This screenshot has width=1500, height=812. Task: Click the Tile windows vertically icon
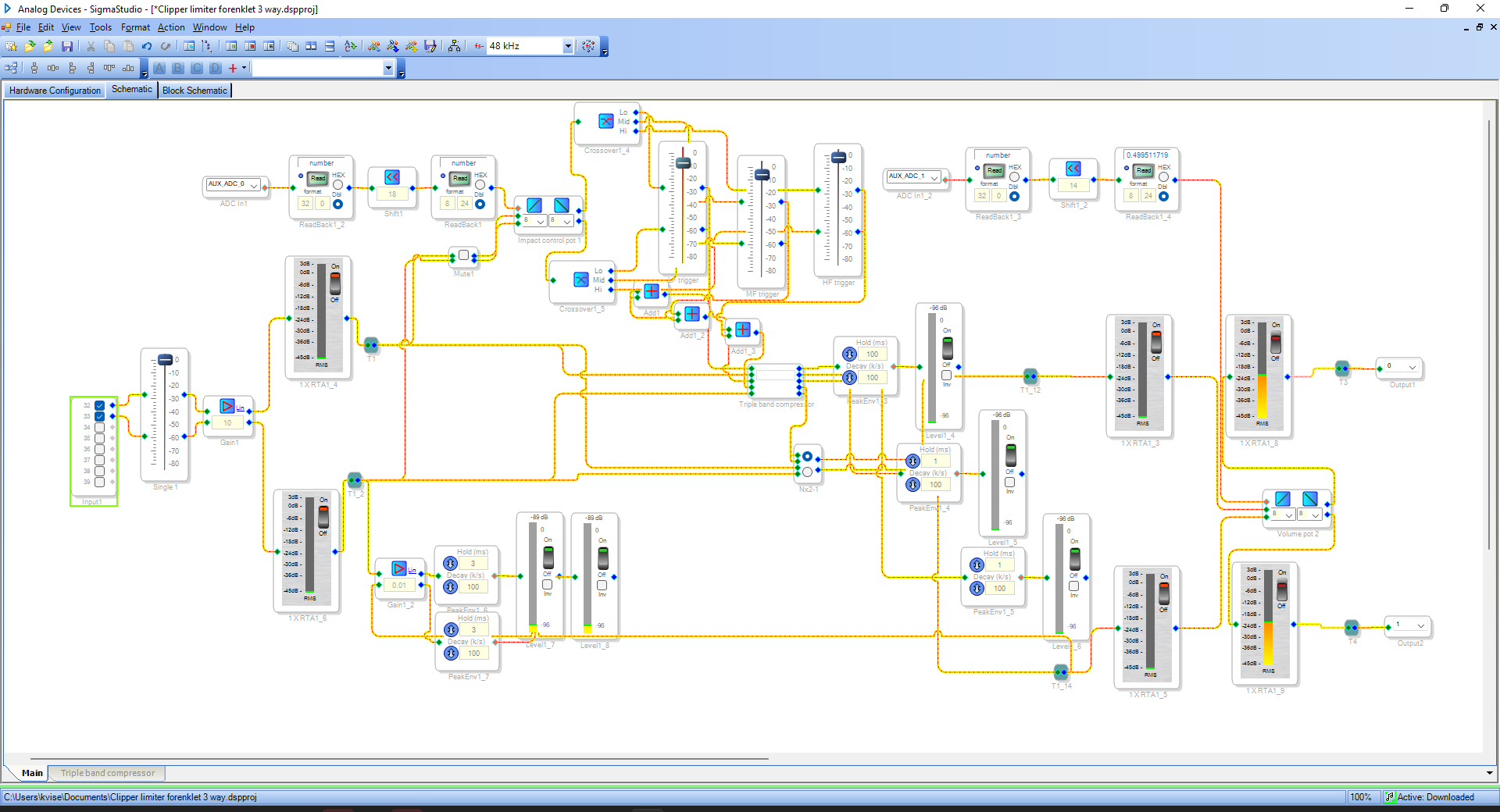[330, 46]
